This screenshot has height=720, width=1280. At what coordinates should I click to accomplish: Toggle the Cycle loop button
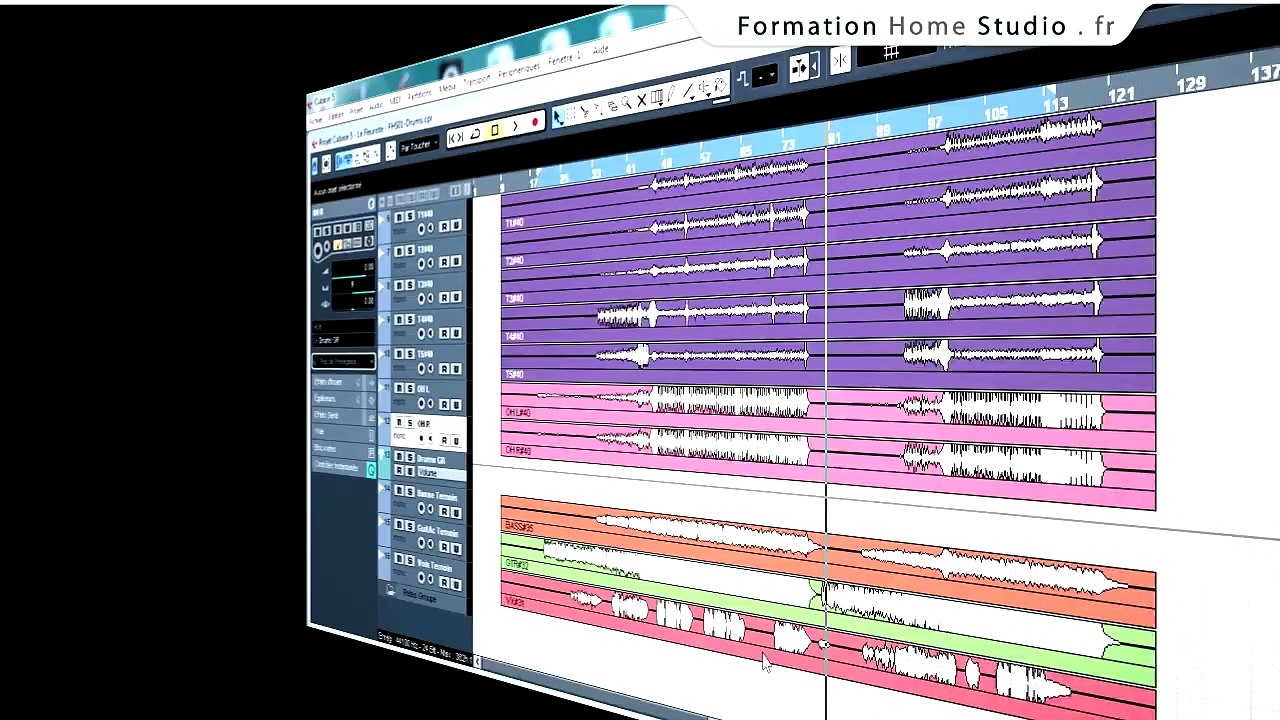coord(475,134)
